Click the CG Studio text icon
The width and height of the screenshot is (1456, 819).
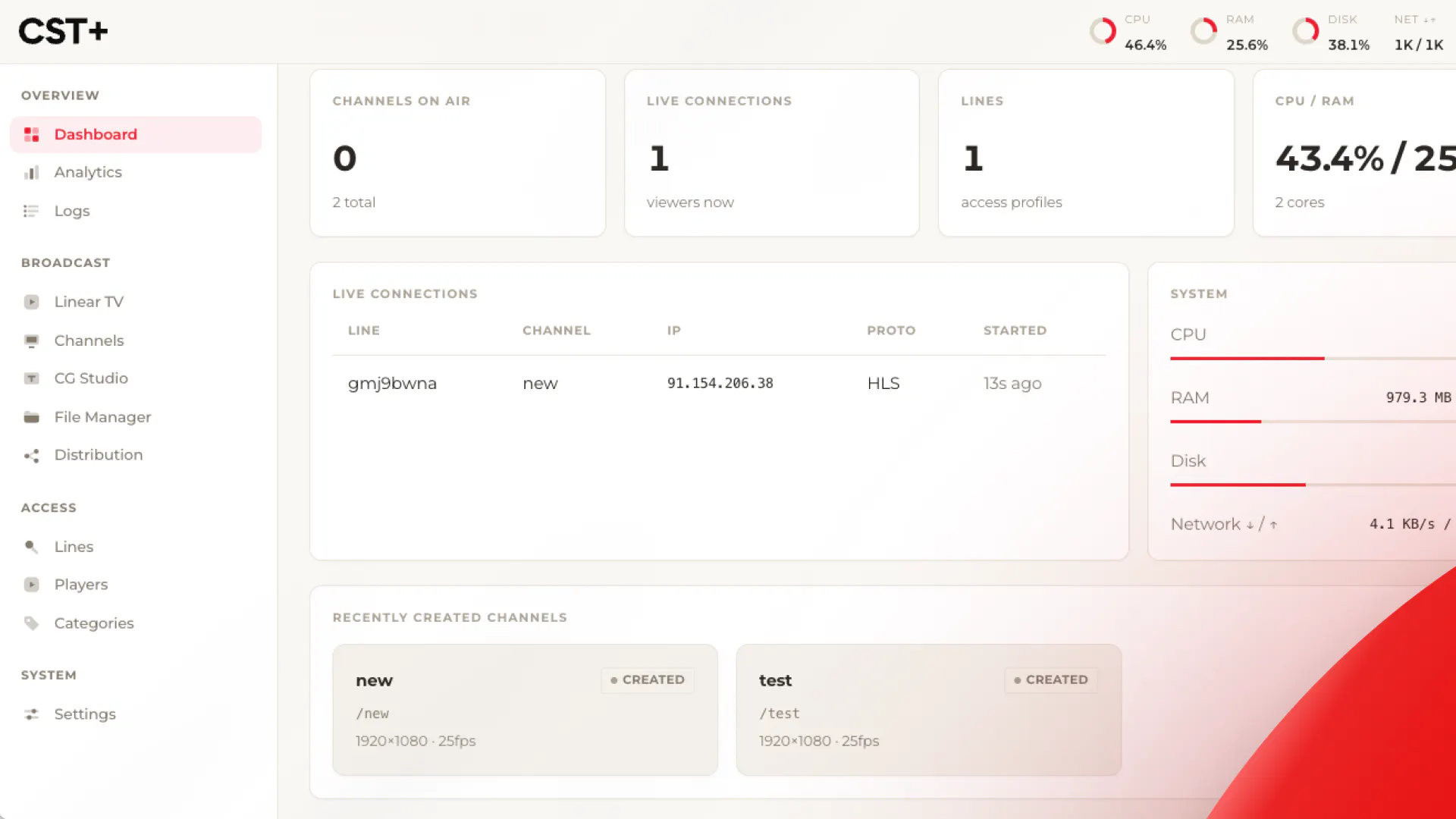pyautogui.click(x=31, y=378)
